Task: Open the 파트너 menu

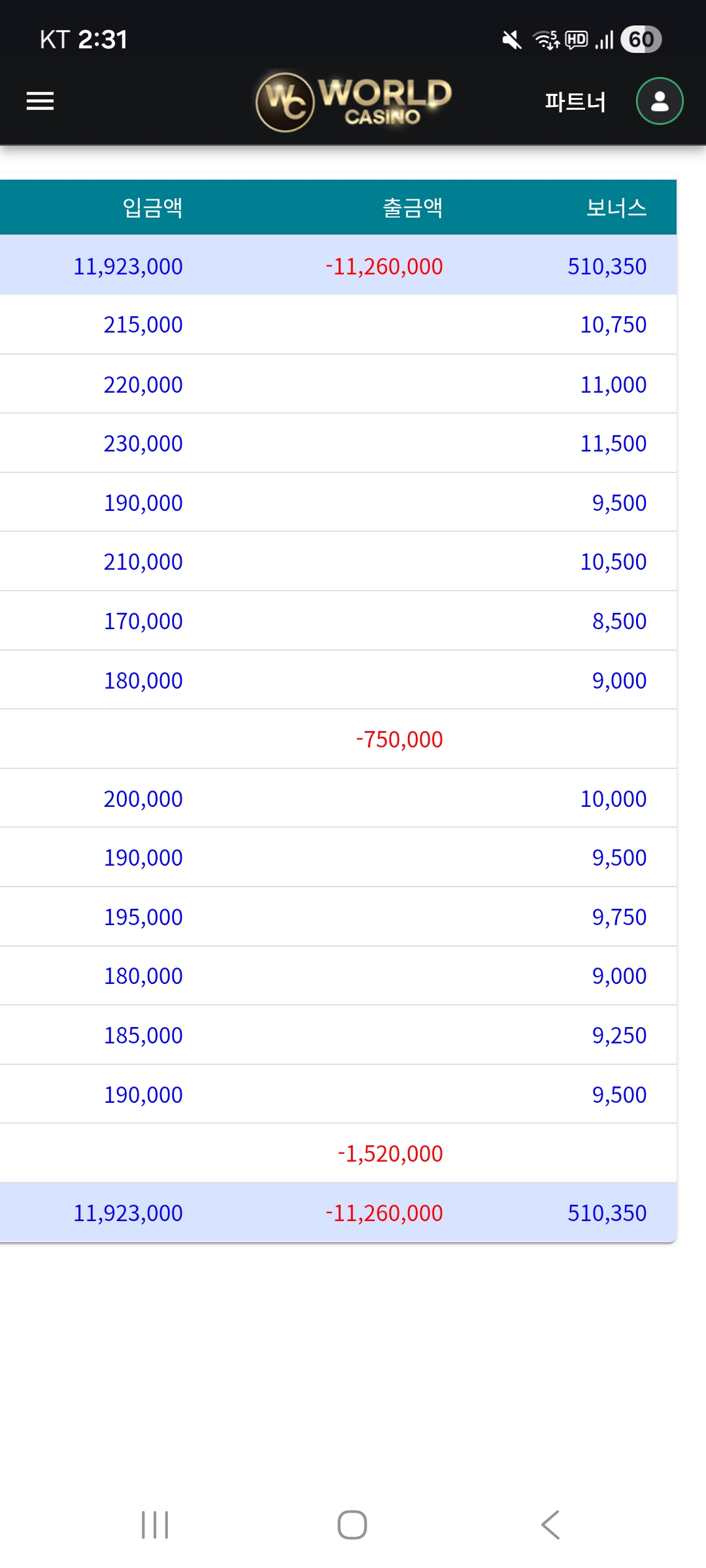Action: (x=575, y=102)
